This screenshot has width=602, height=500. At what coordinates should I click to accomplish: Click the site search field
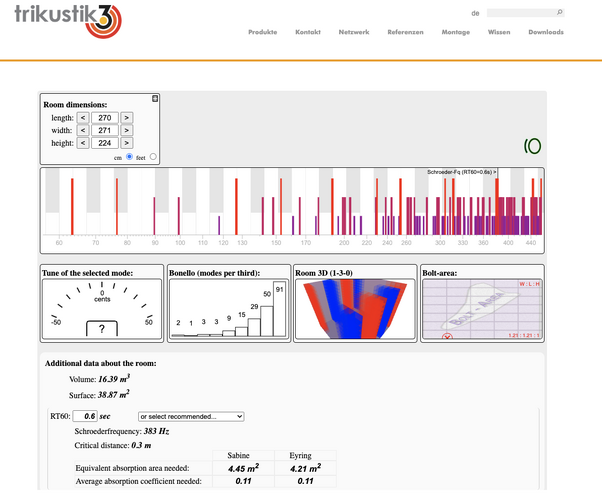(525, 13)
